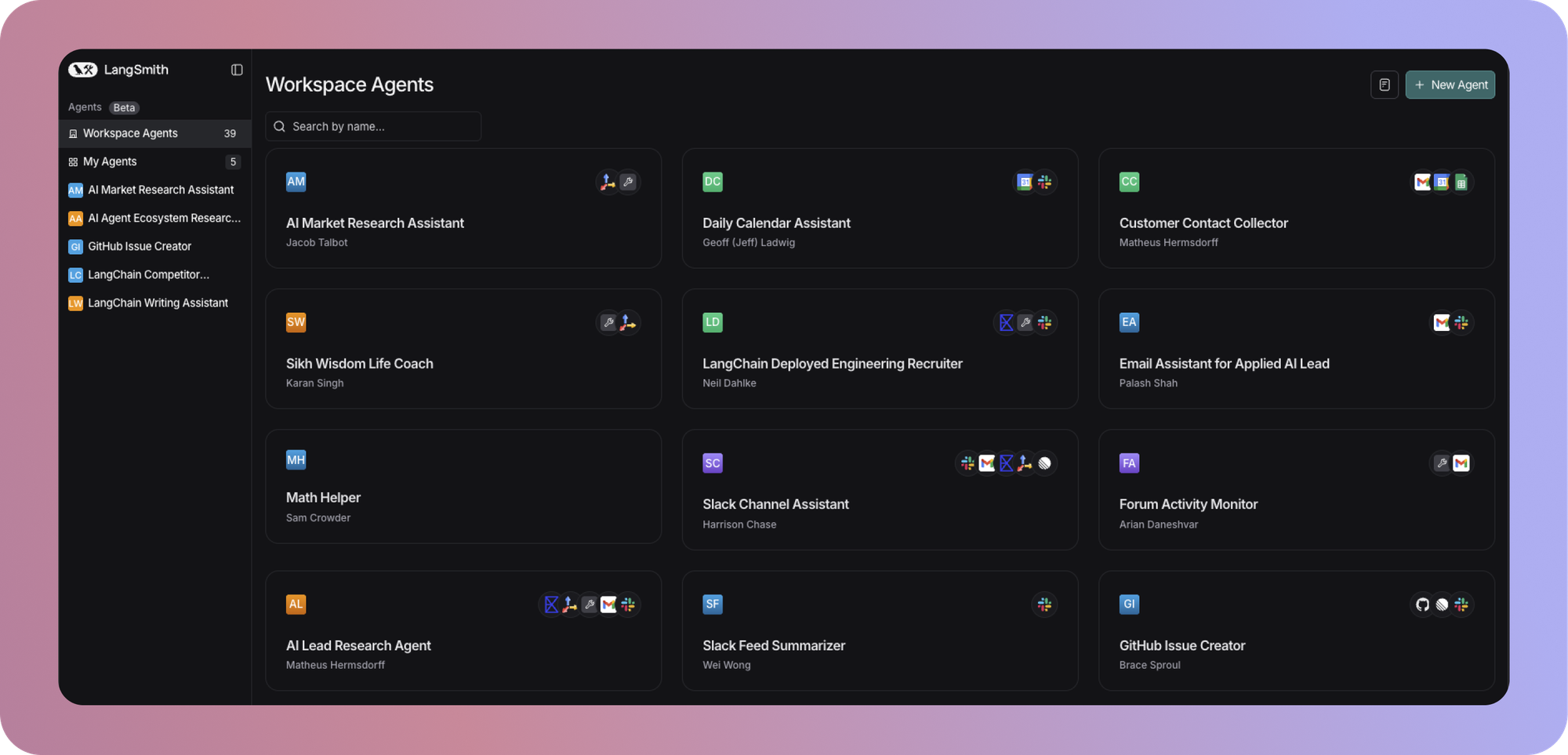Click the Google Sheets icon on Customer Contact Collector
1568x755 pixels.
click(1461, 182)
